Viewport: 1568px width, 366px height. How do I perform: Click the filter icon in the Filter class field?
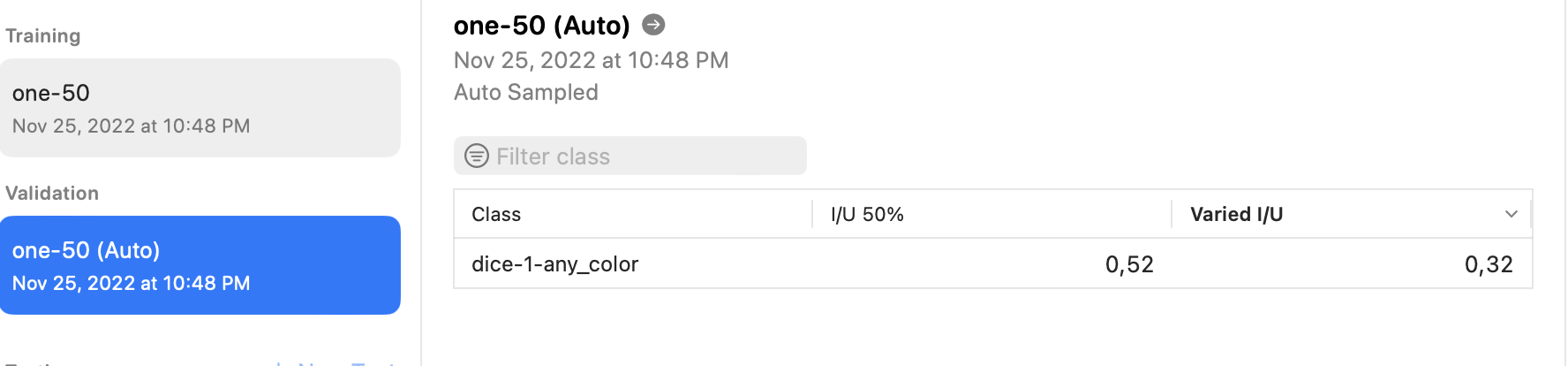(477, 156)
